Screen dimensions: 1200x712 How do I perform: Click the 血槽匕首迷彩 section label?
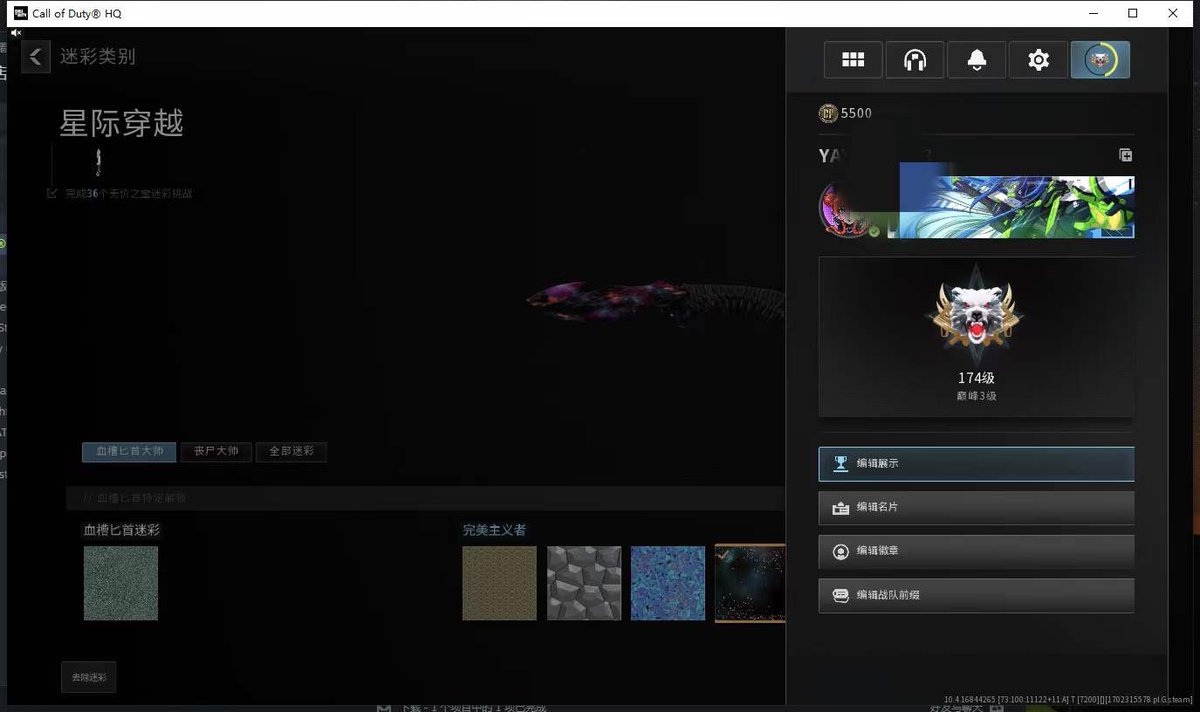pos(121,530)
